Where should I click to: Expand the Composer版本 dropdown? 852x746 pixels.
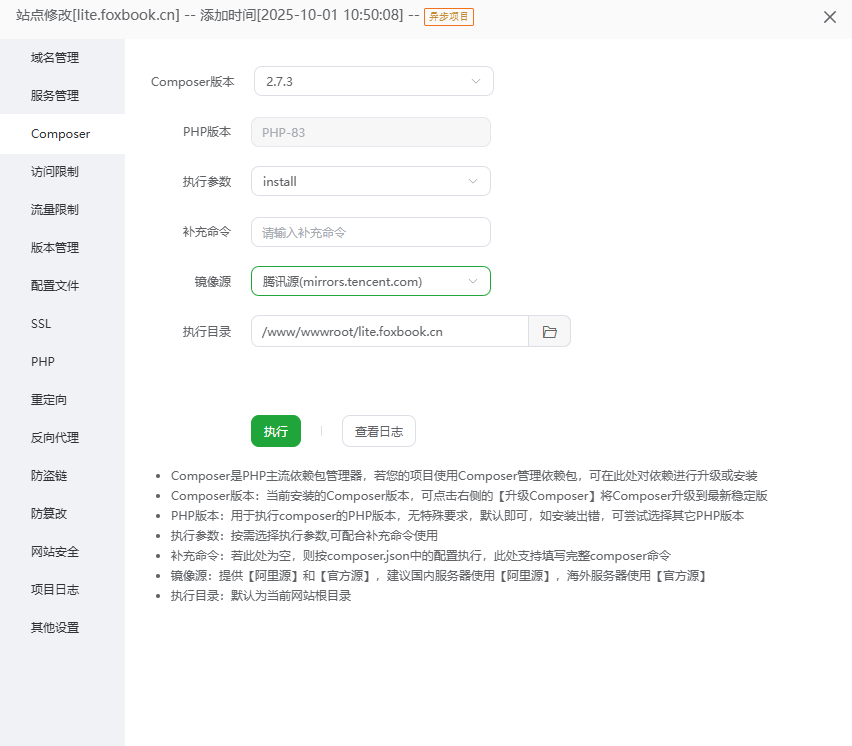(x=373, y=82)
